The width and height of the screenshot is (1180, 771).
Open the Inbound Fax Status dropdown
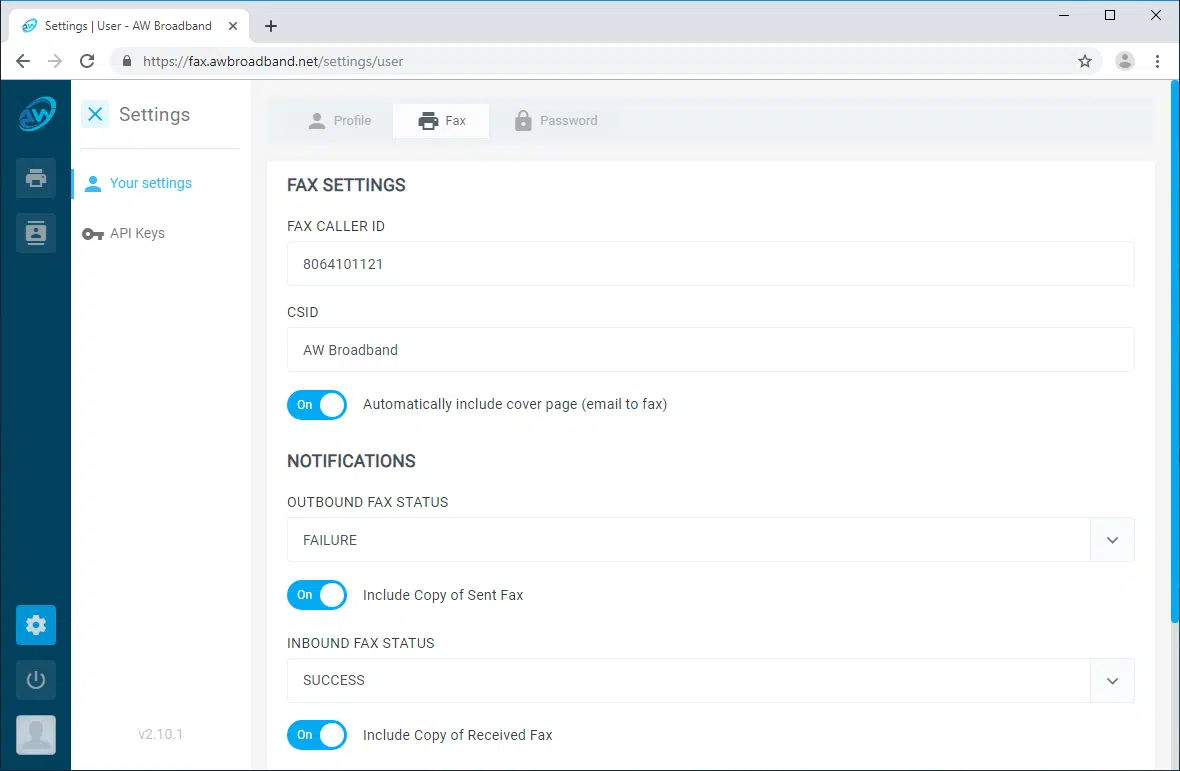point(710,681)
